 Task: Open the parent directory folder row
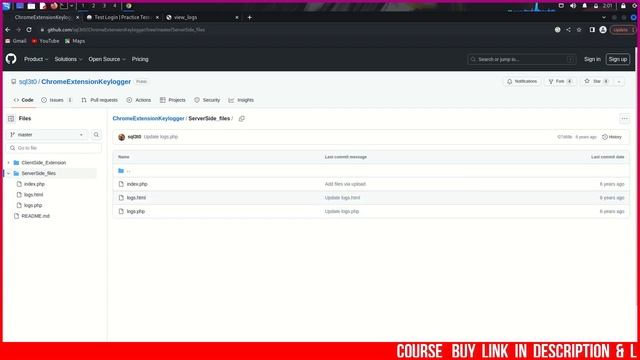click(371, 171)
